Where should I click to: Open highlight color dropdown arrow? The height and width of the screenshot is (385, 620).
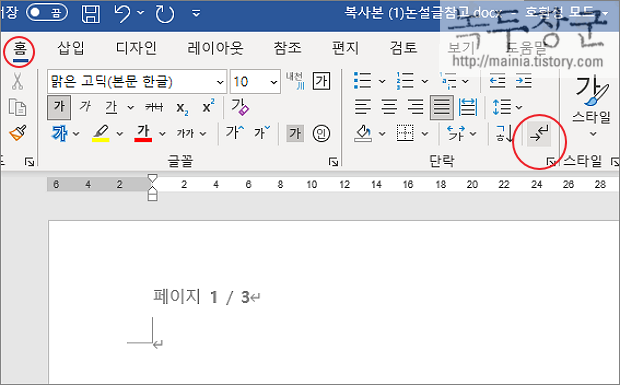(x=120, y=134)
